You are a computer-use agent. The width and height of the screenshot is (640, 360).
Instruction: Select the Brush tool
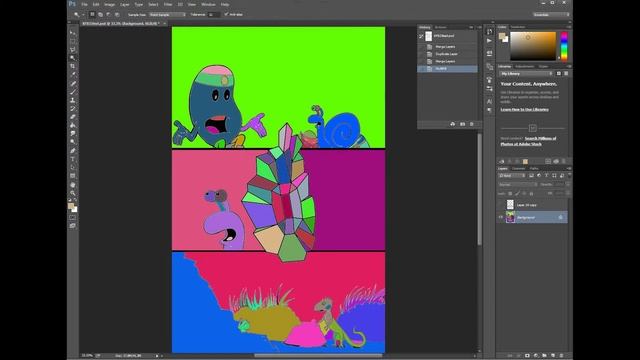[x=73, y=92]
